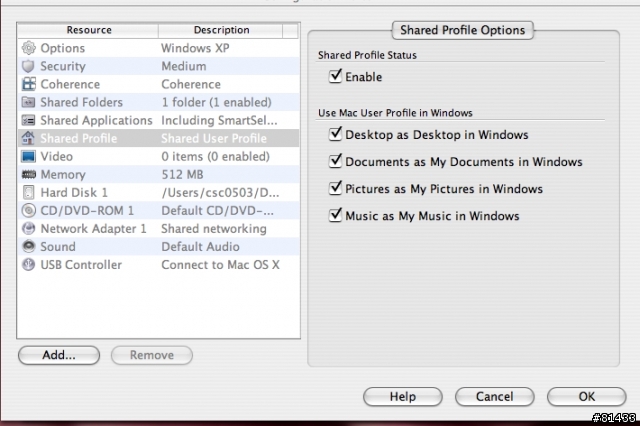Click the Resource column header
The height and width of the screenshot is (426, 640).
(x=88, y=30)
